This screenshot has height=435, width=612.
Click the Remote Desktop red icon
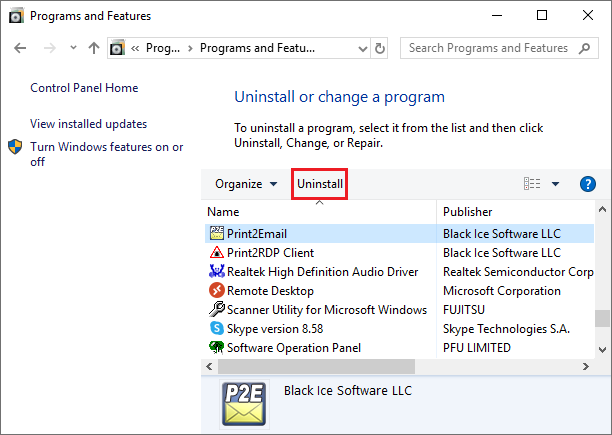pyautogui.click(x=217, y=290)
